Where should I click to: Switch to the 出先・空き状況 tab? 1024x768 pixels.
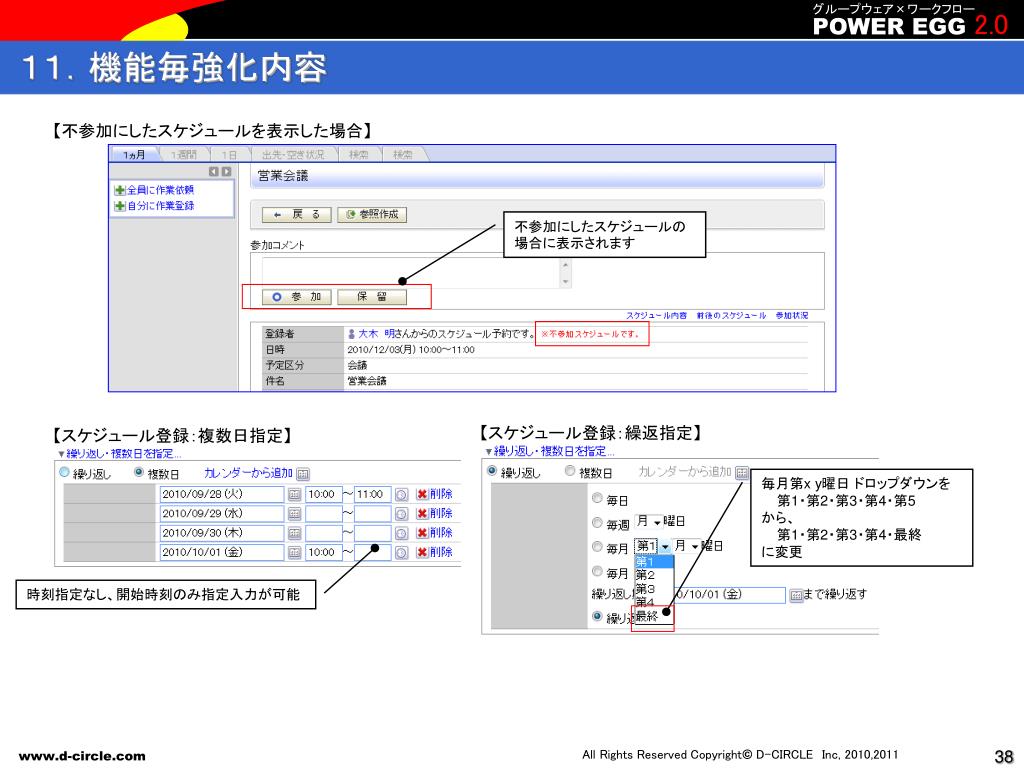click(293, 155)
